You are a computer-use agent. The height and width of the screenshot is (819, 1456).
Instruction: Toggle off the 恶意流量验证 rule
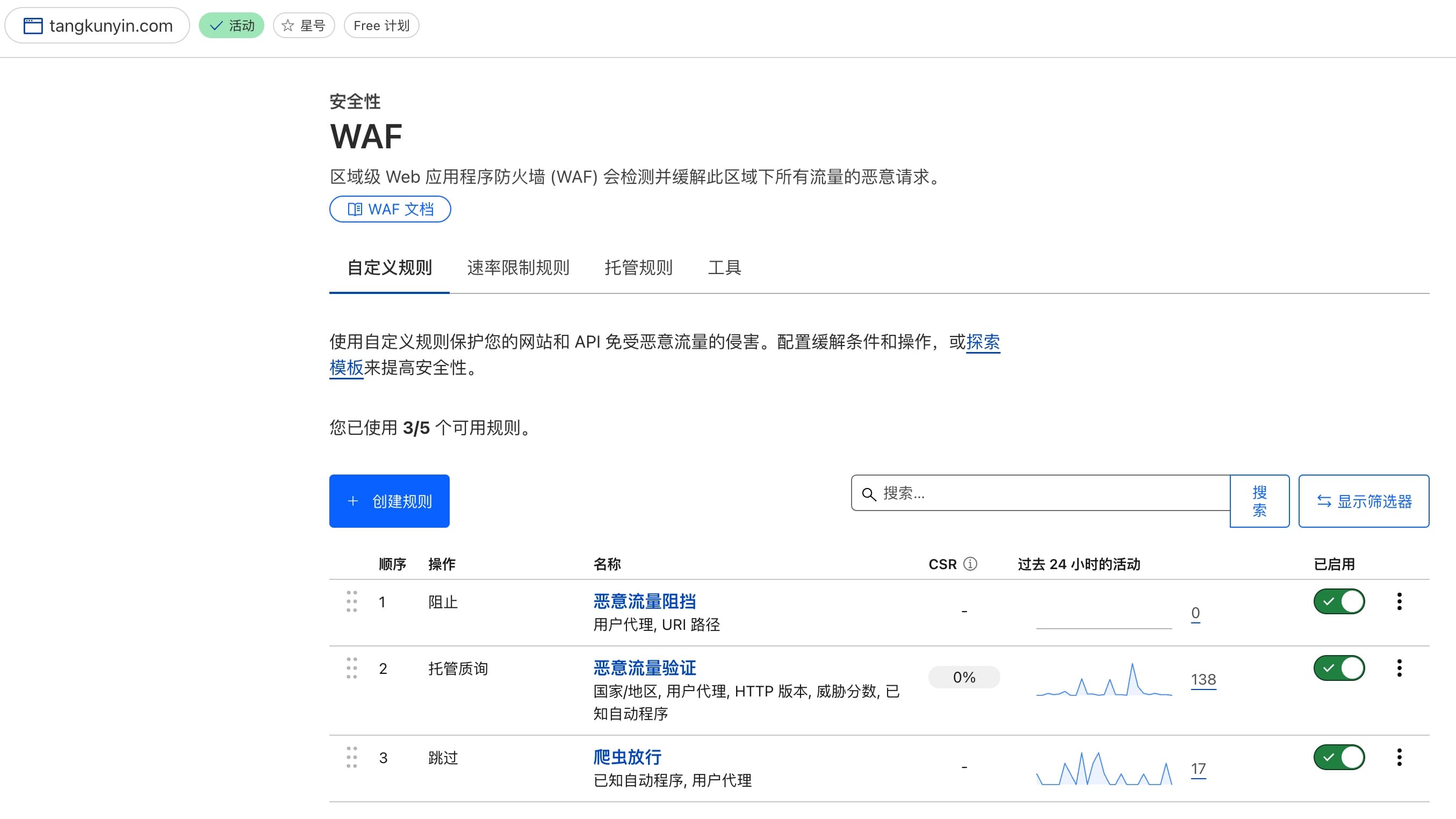pos(1339,668)
